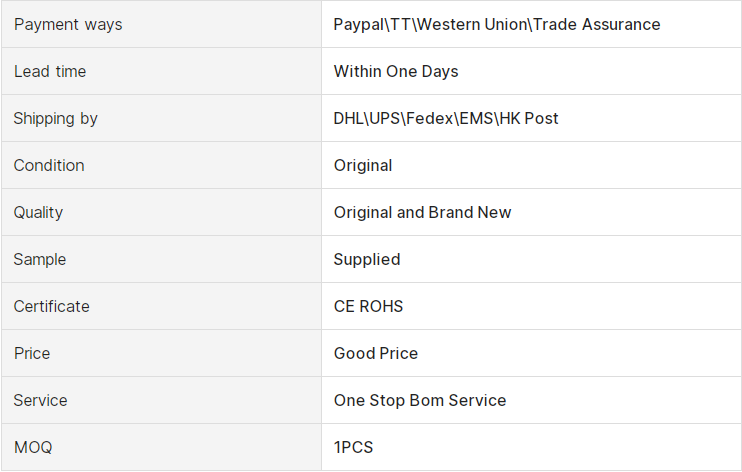Click the "MOQ" row label

tap(33, 447)
